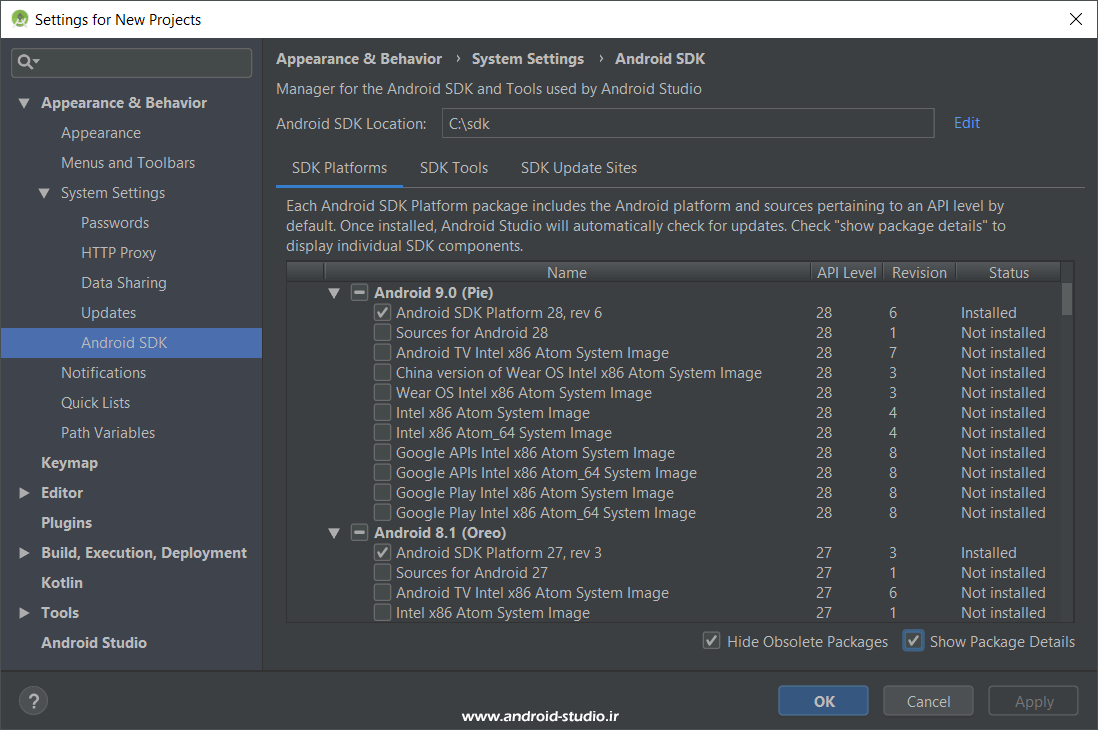Check Sources for Android 27
The image size is (1098, 730).
point(382,573)
